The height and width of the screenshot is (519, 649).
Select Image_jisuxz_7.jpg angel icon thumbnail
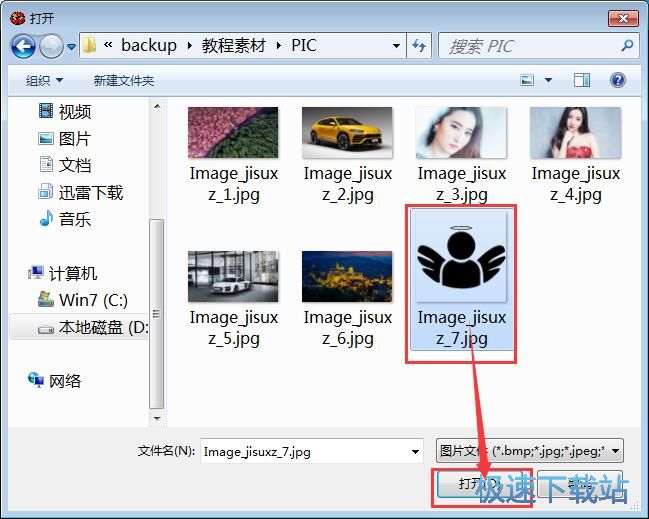(x=461, y=257)
